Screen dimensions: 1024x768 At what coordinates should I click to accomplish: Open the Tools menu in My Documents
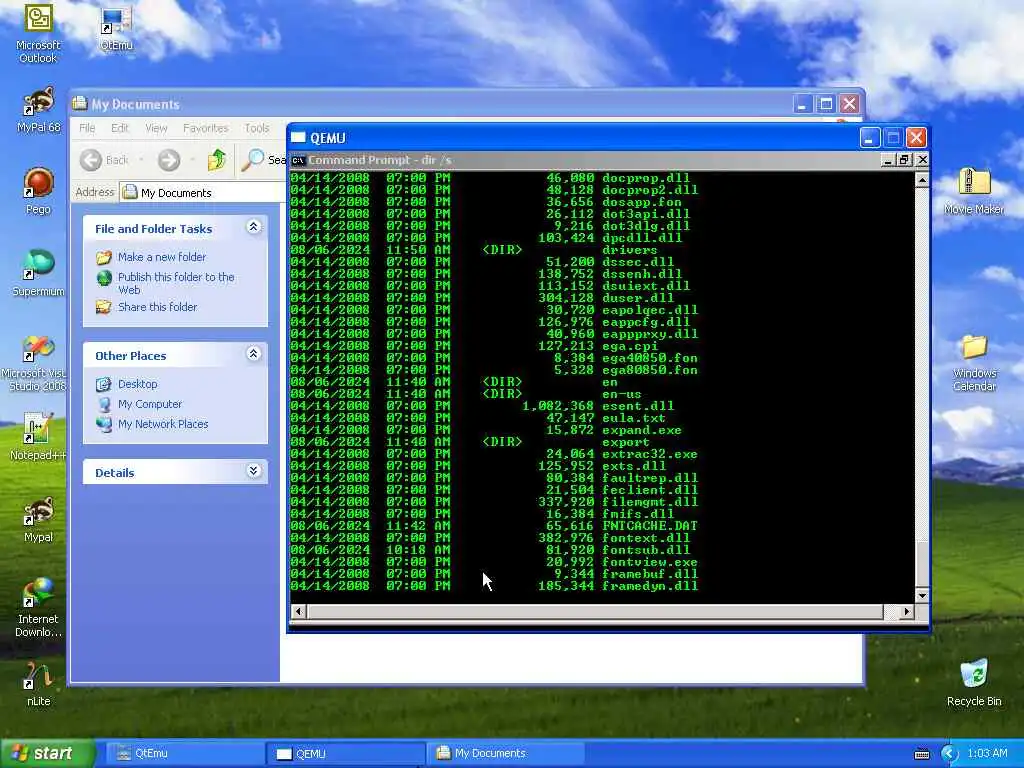pos(257,128)
